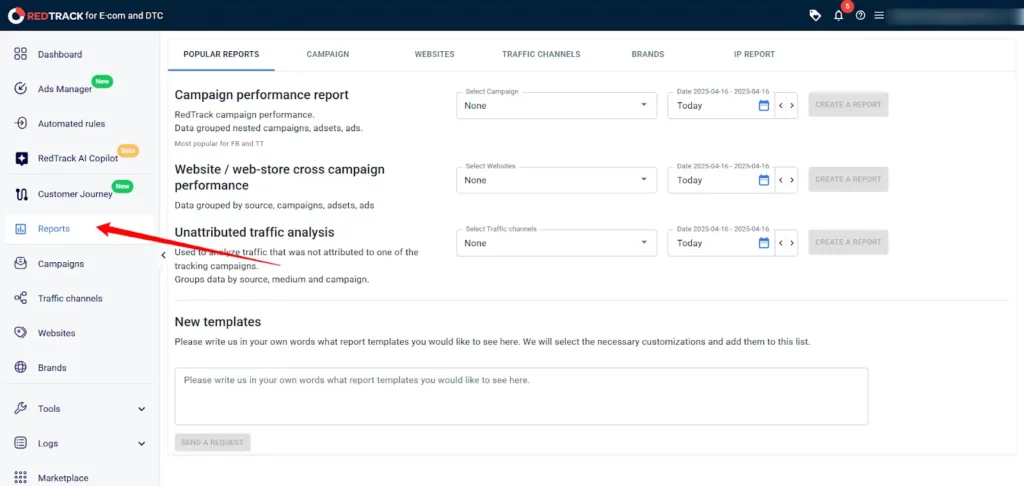Open the Customer Journey path icon
The height and width of the screenshot is (486, 1024).
[20, 194]
